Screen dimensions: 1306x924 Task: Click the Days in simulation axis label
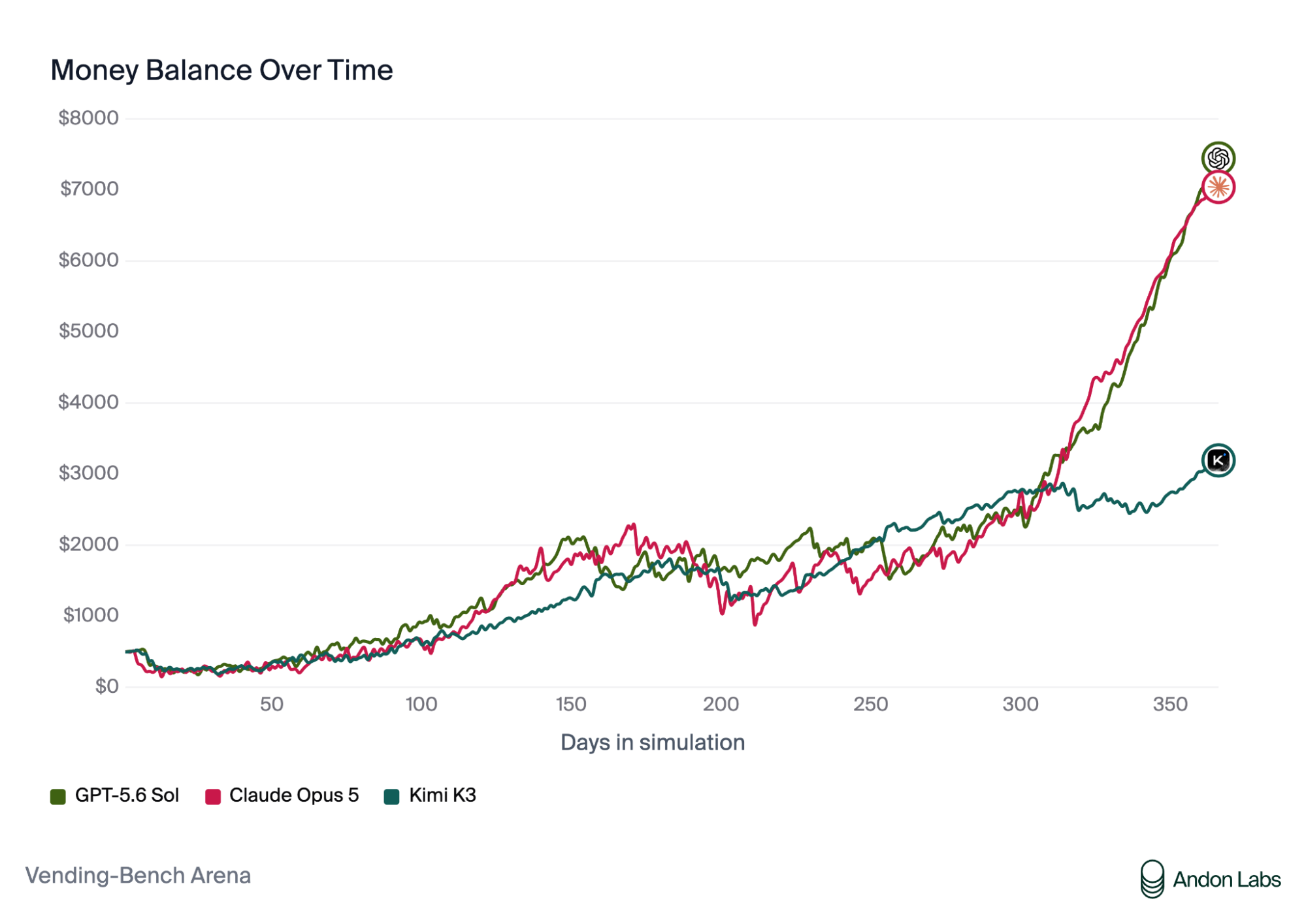[653, 742]
